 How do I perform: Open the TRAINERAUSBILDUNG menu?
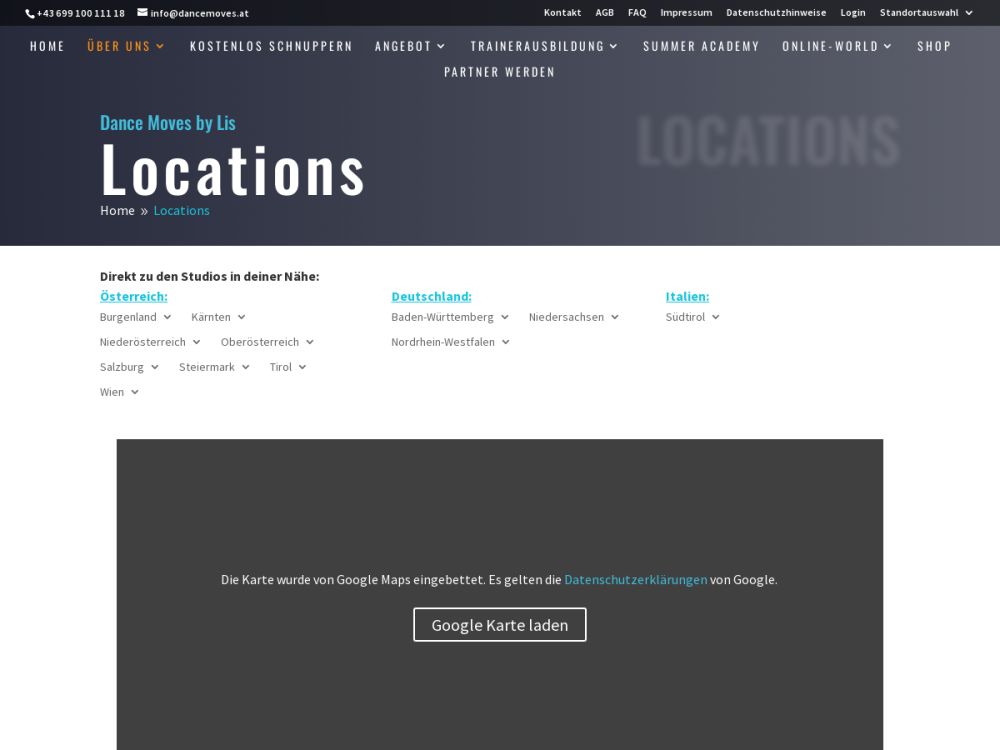(544, 46)
